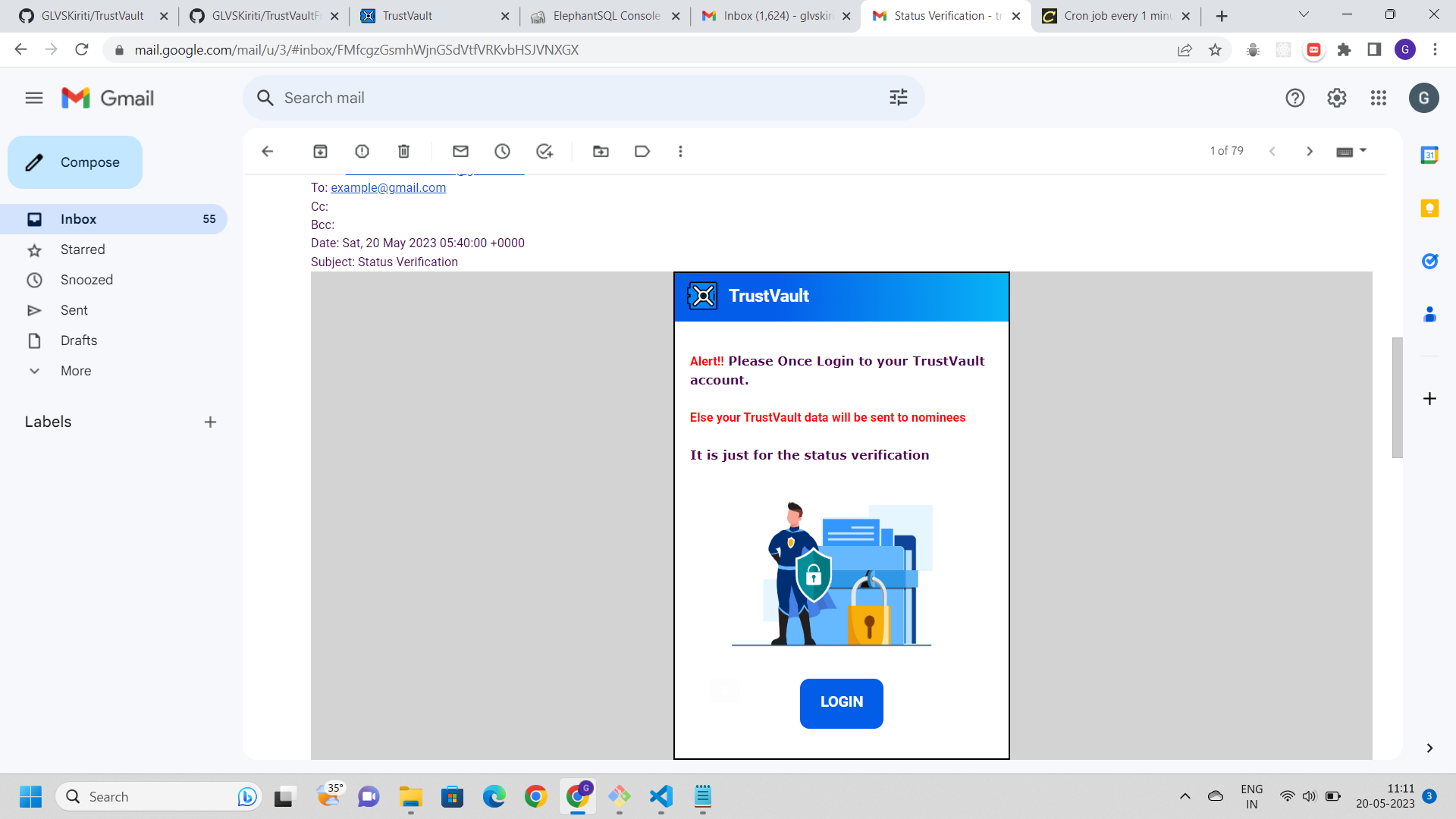Archive this email
Image resolution: width=1456 pixels, height=819 pixels.
tap(320, 152)
